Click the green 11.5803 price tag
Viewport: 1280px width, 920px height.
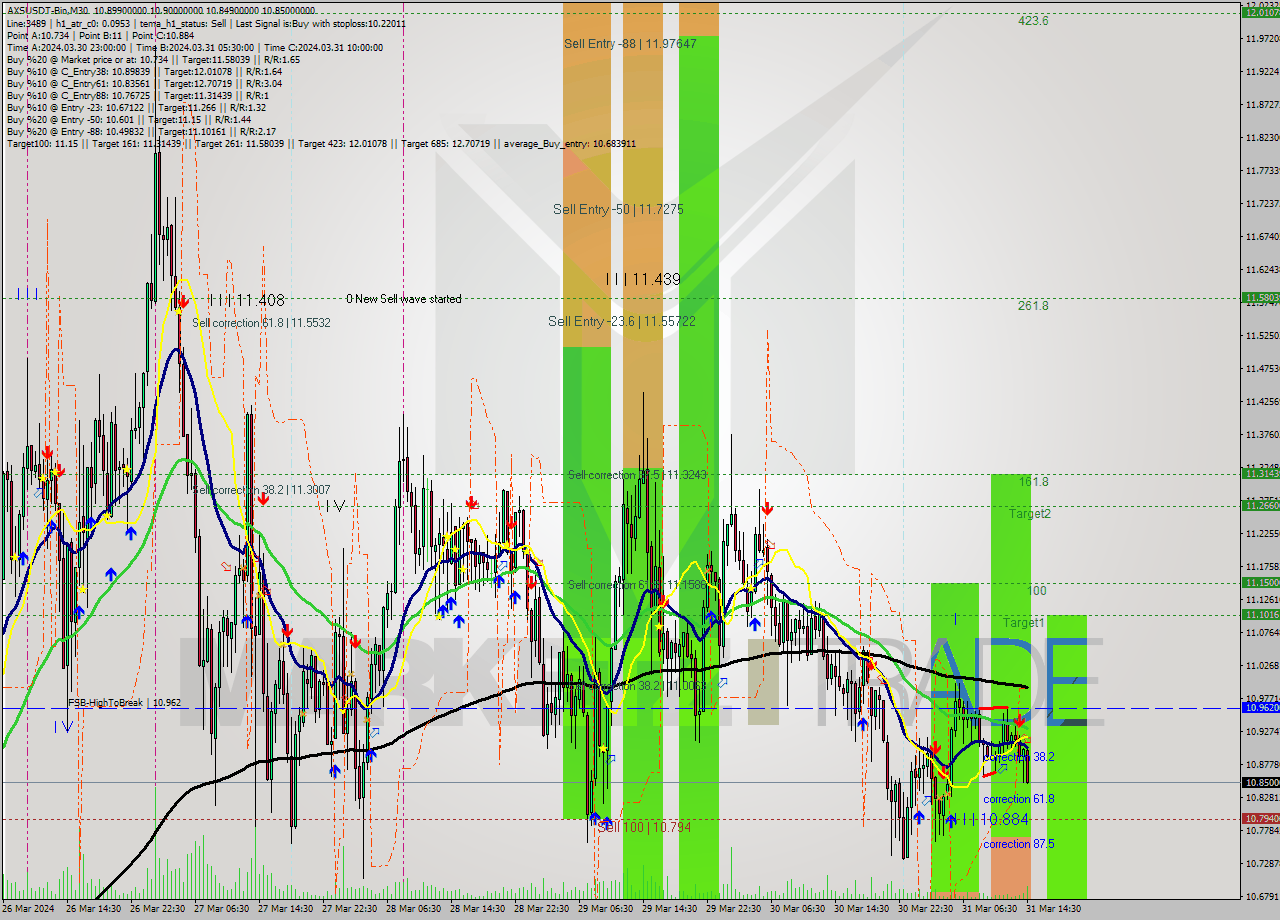[1260, 297]
